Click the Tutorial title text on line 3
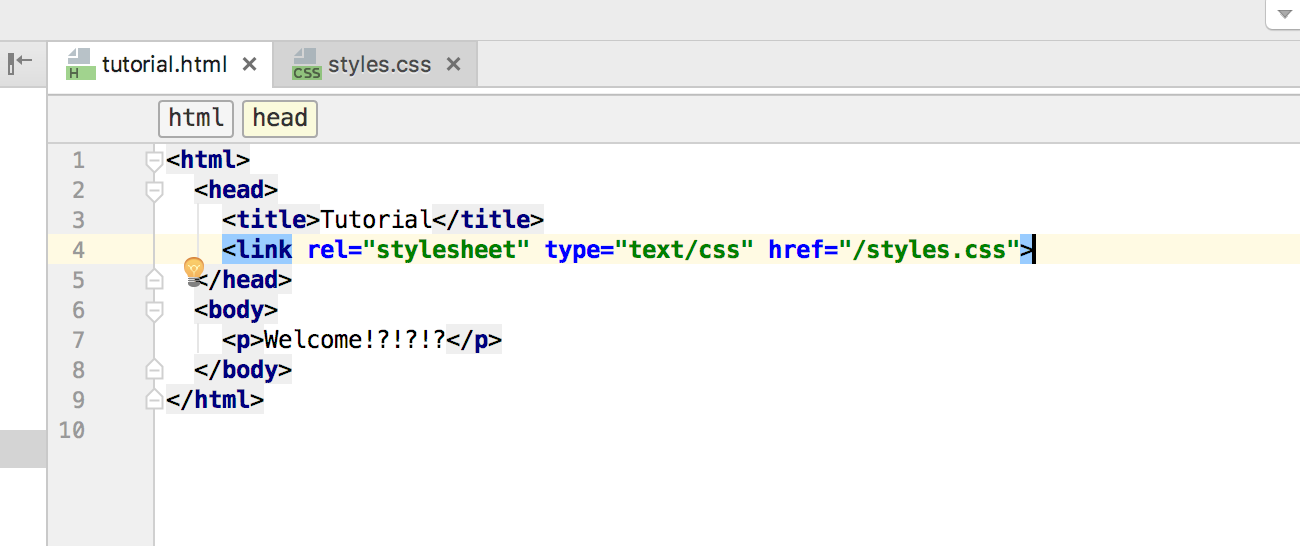This screenshot has width=1300, height=546. (376, 219)
